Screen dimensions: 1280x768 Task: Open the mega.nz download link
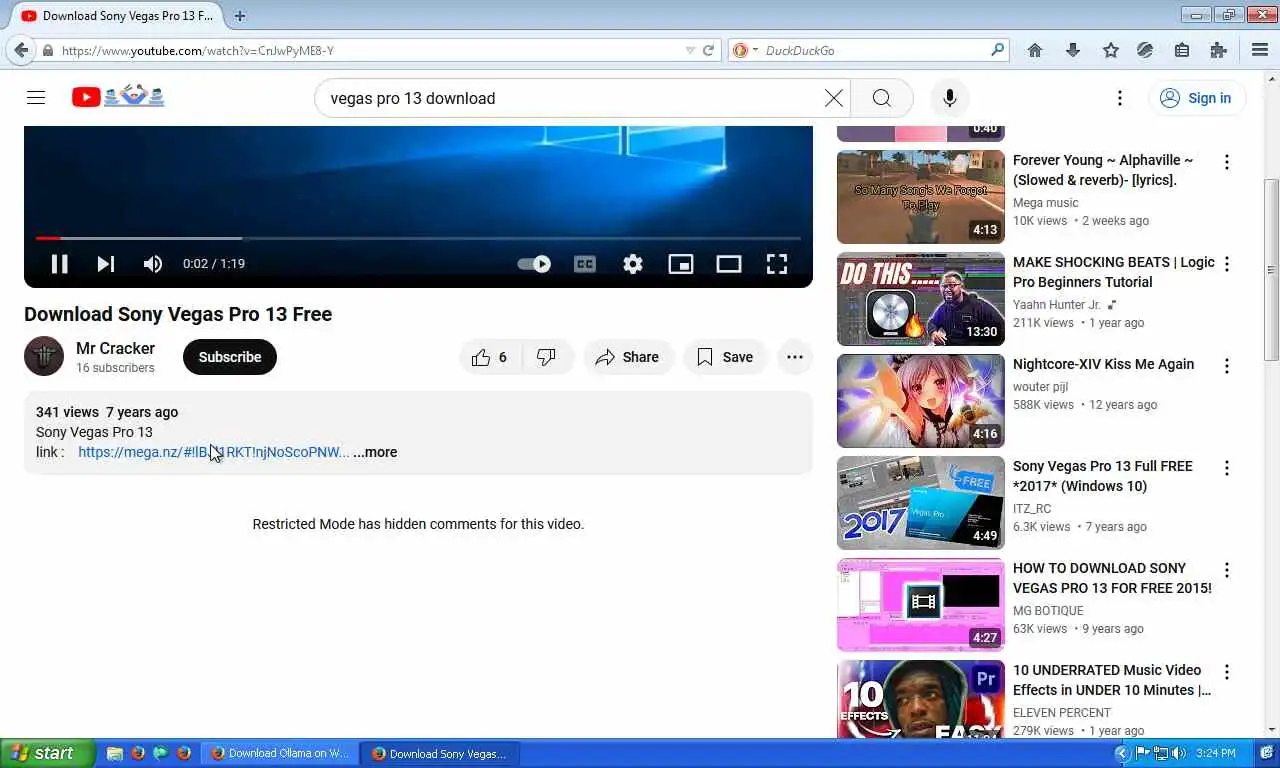point(214,452)
